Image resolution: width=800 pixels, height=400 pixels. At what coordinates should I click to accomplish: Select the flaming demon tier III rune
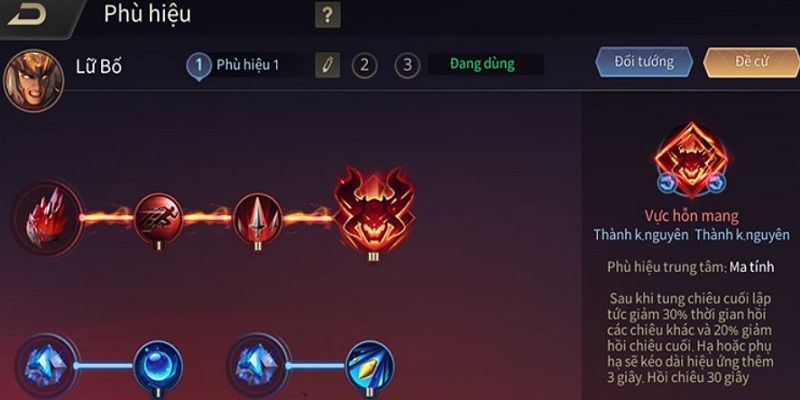[374, 210]
